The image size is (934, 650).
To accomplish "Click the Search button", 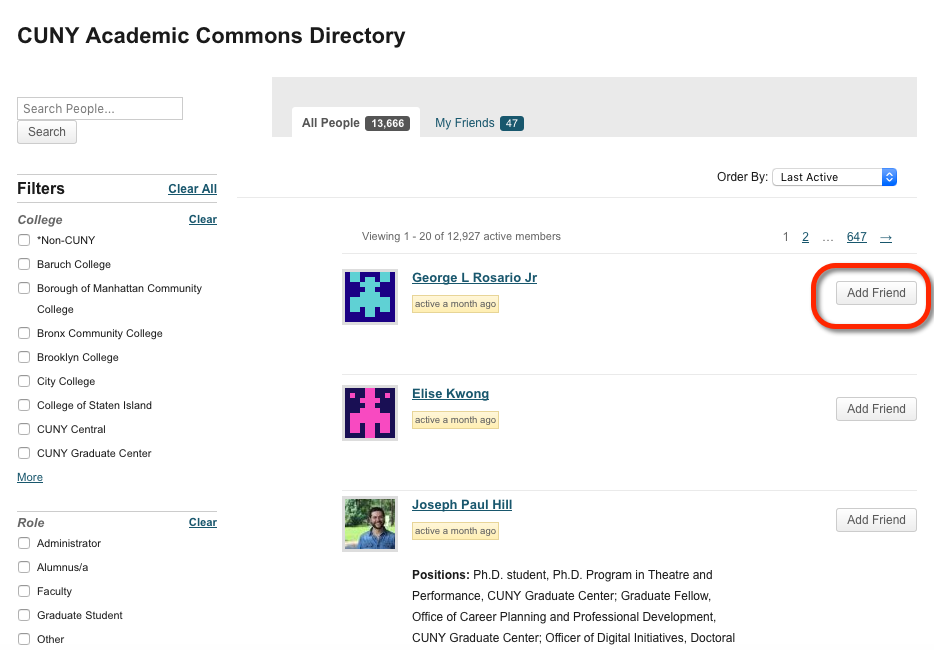I will coord(47,132).
